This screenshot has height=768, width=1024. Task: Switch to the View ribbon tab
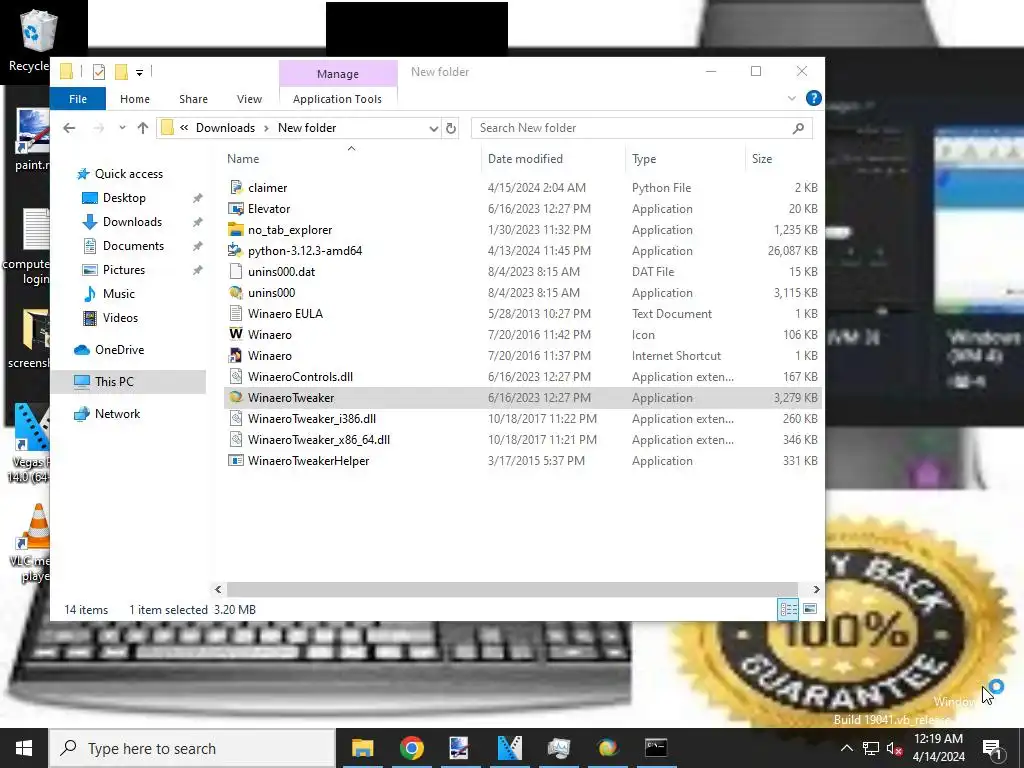249,99
